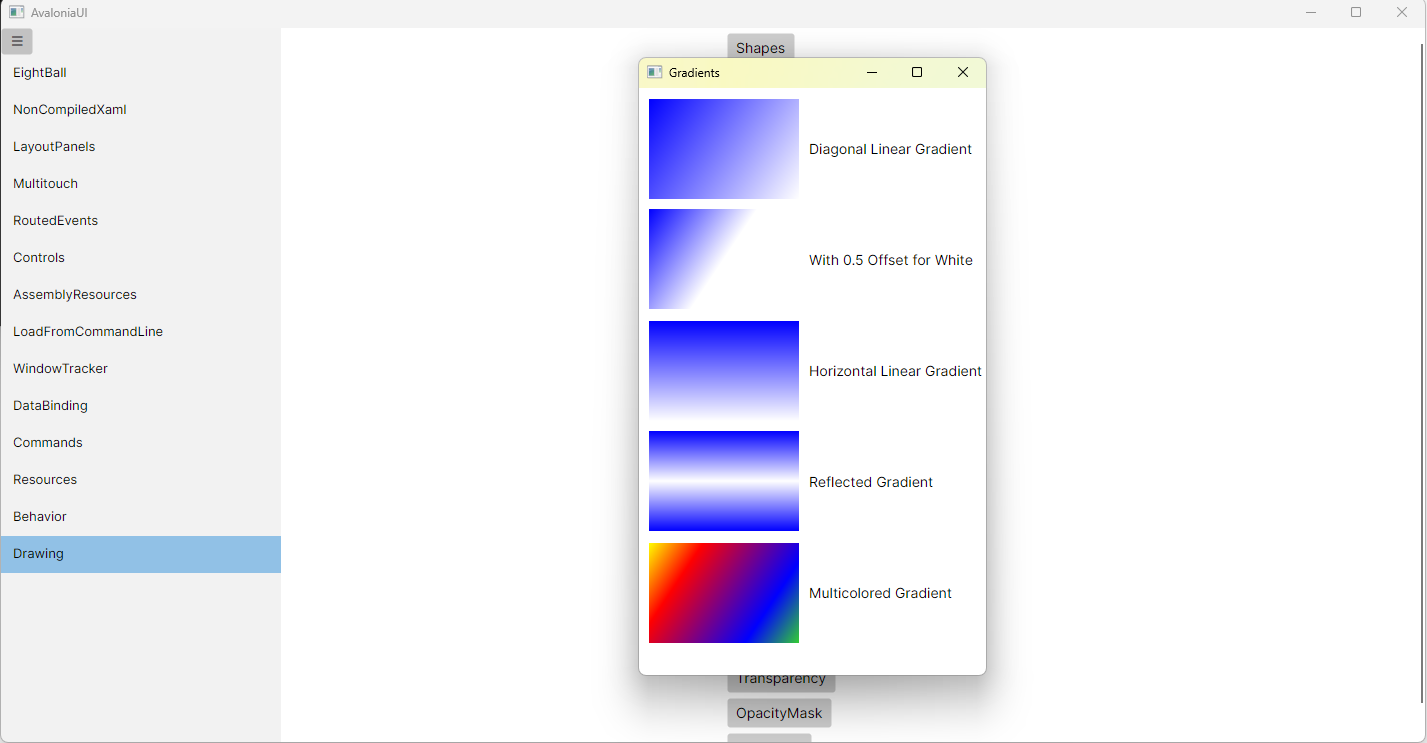The height and width of the screenshot is (743, 1427).
Task: Open the Controls page
Action: tap(141, 258)
